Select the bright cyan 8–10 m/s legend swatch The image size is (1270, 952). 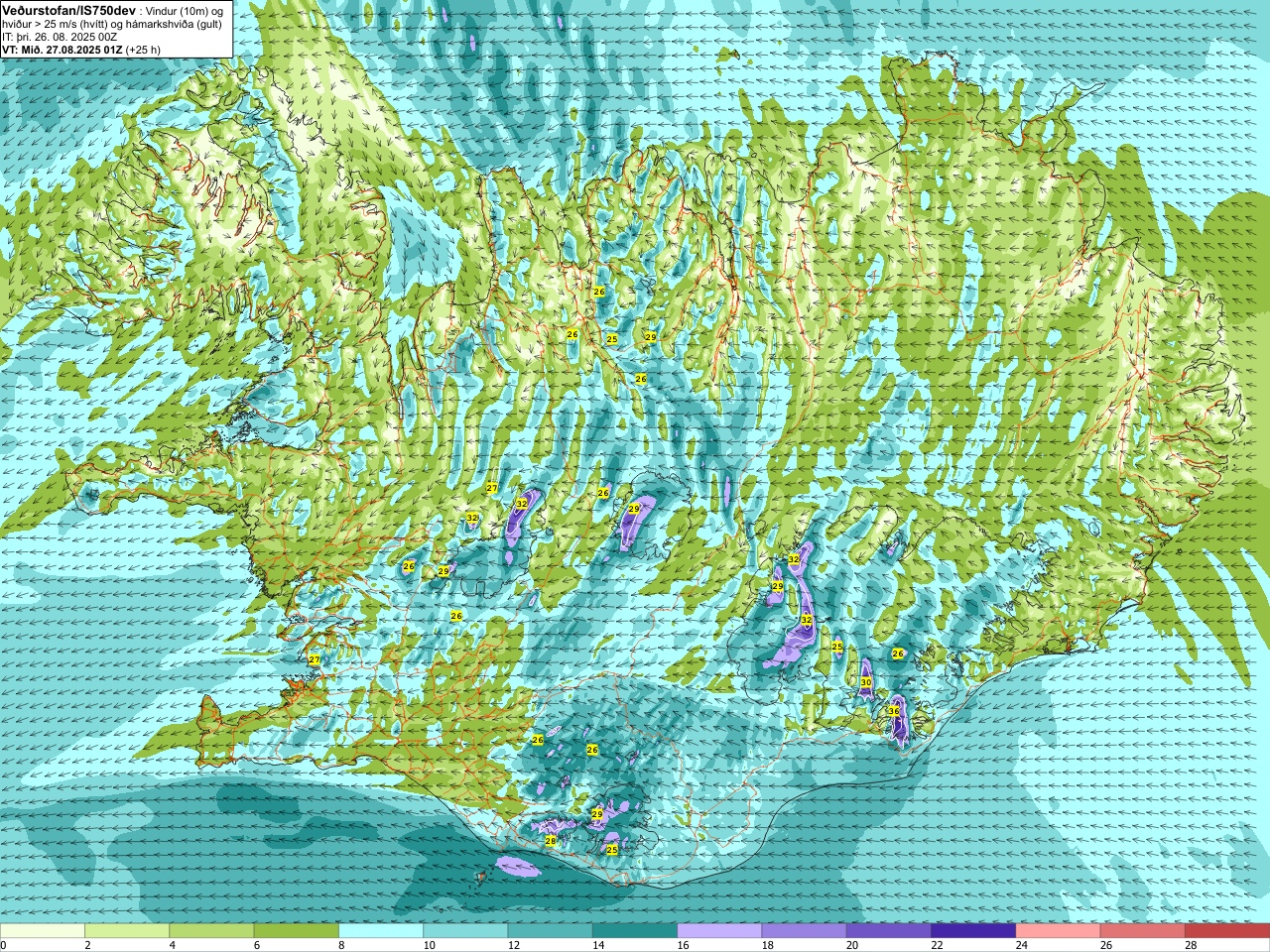[x=381, y=930]
